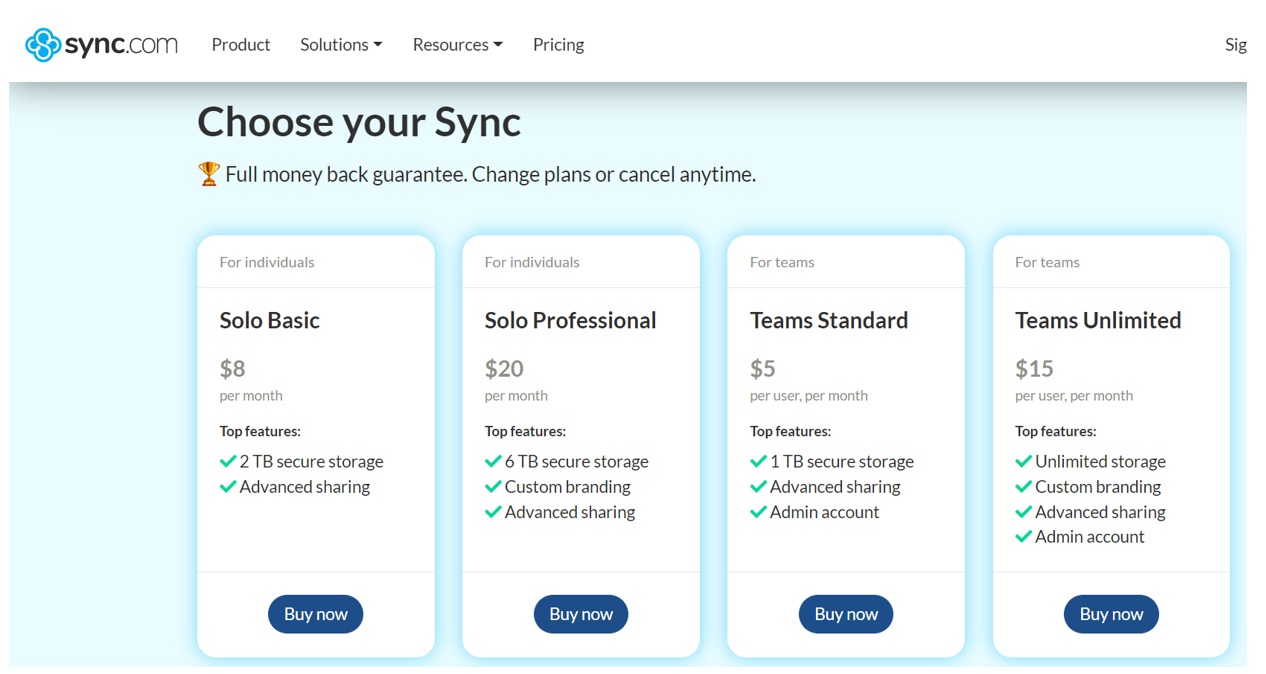1266x674 pixels.
Task: Click Top features label in Solo Professional card
Action: coord(525,432)
